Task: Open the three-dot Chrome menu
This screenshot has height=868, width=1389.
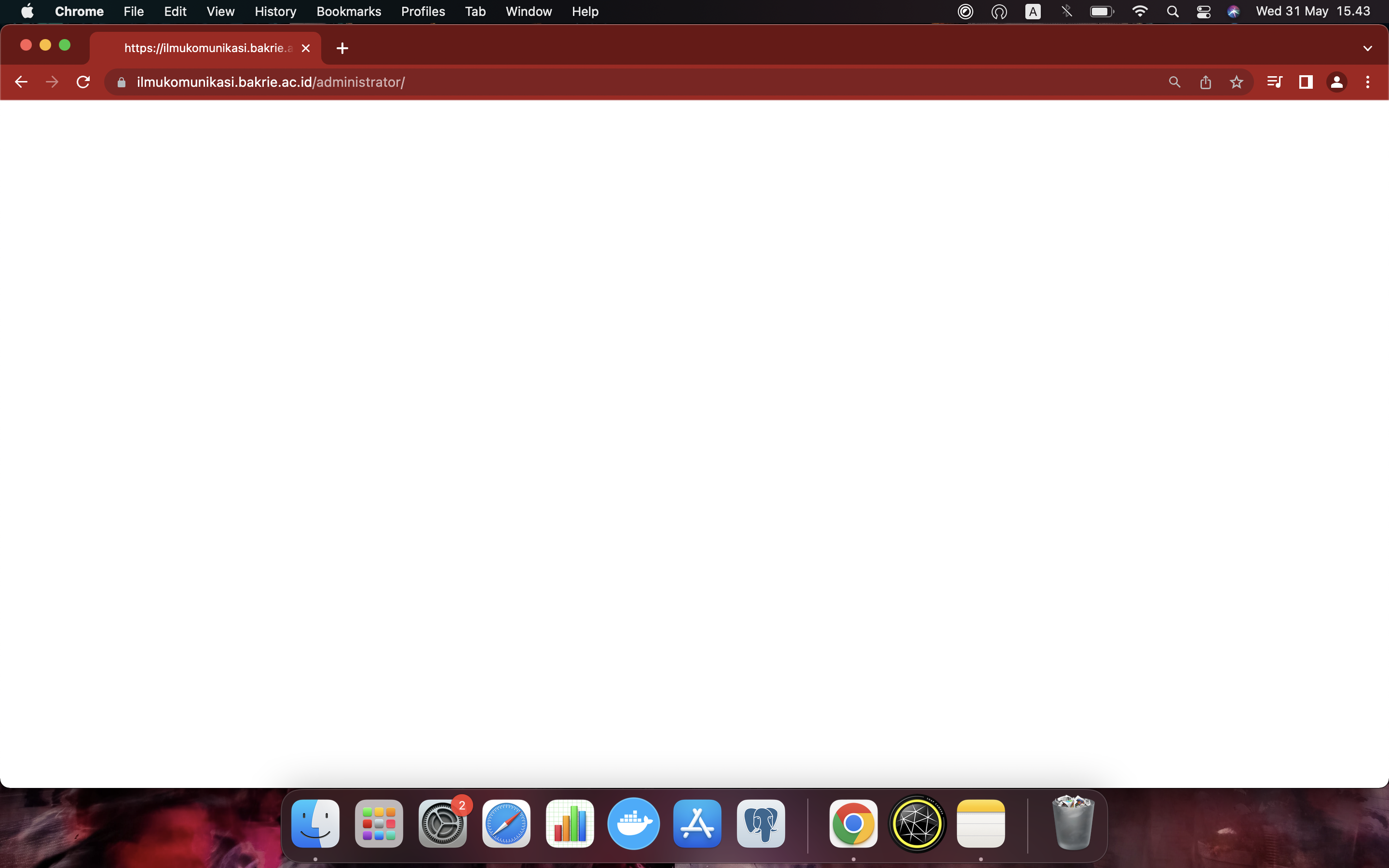Action: click(1368, 82)
